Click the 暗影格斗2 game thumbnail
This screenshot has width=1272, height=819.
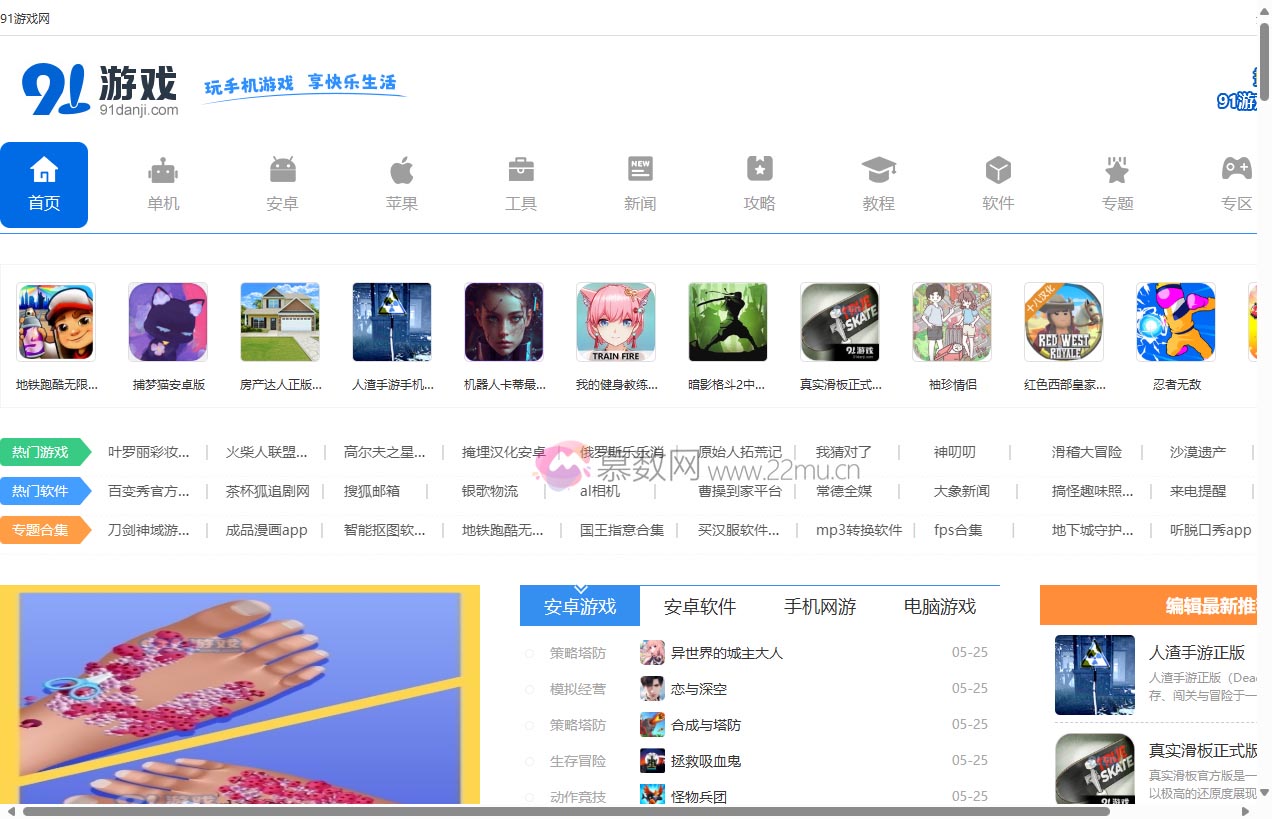pyautogui.click(x=727, y=321)
